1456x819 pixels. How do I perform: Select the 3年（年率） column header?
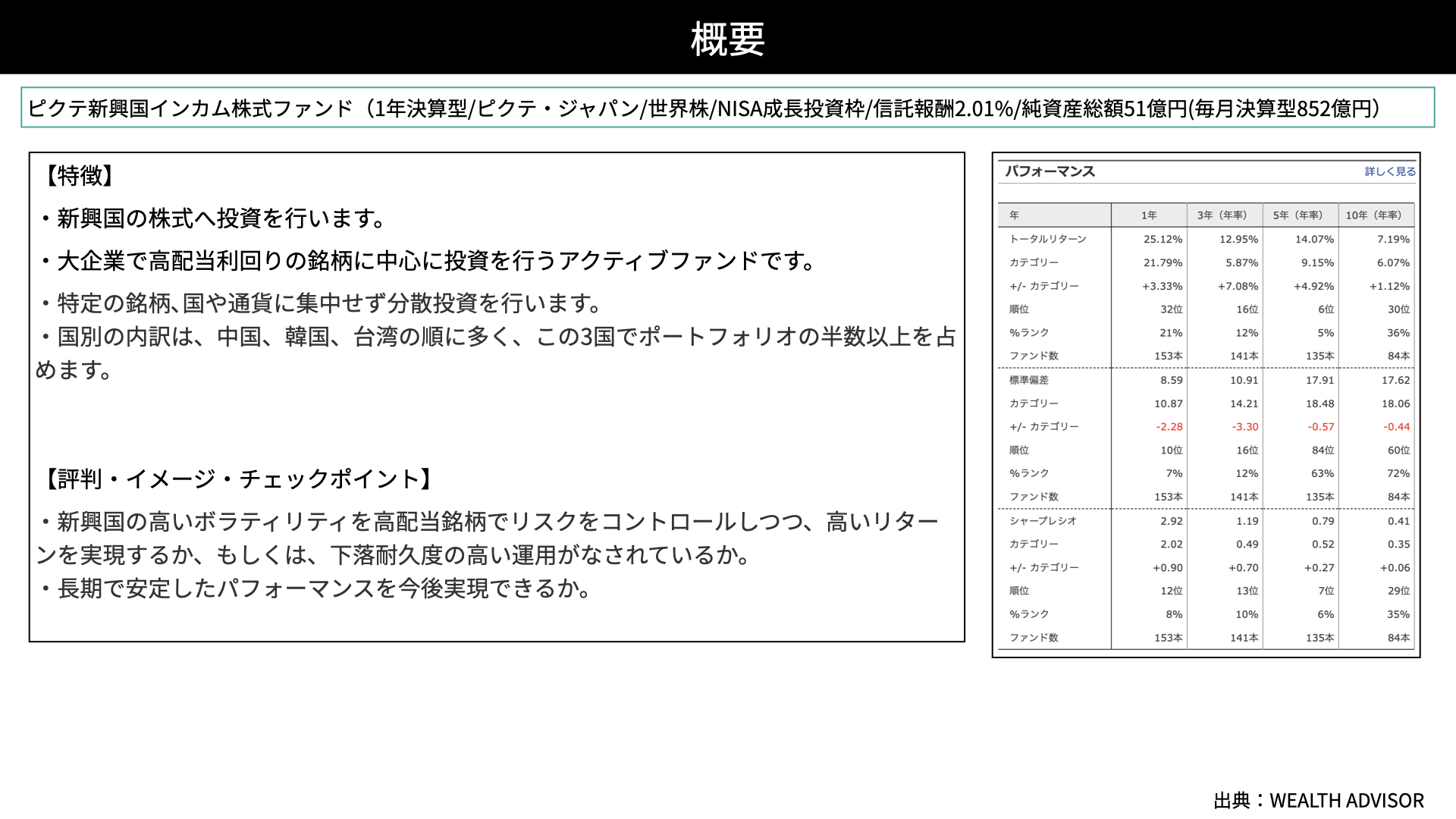[x=1225, y=215]
